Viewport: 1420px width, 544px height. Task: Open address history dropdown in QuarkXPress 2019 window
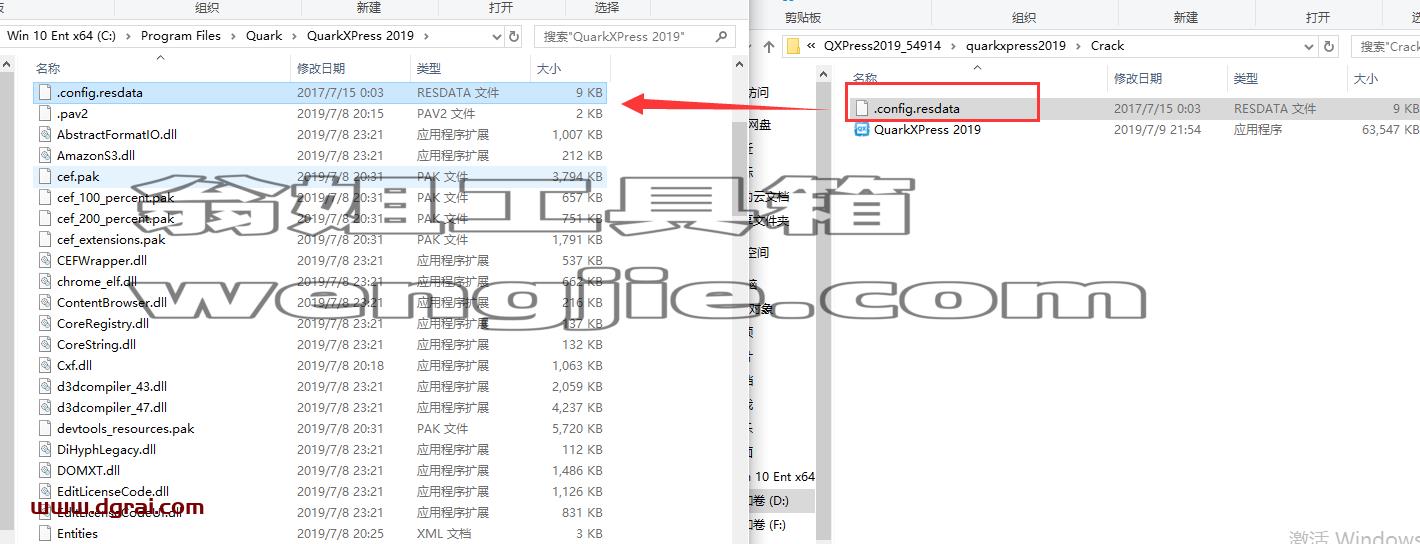pos(497,36)
